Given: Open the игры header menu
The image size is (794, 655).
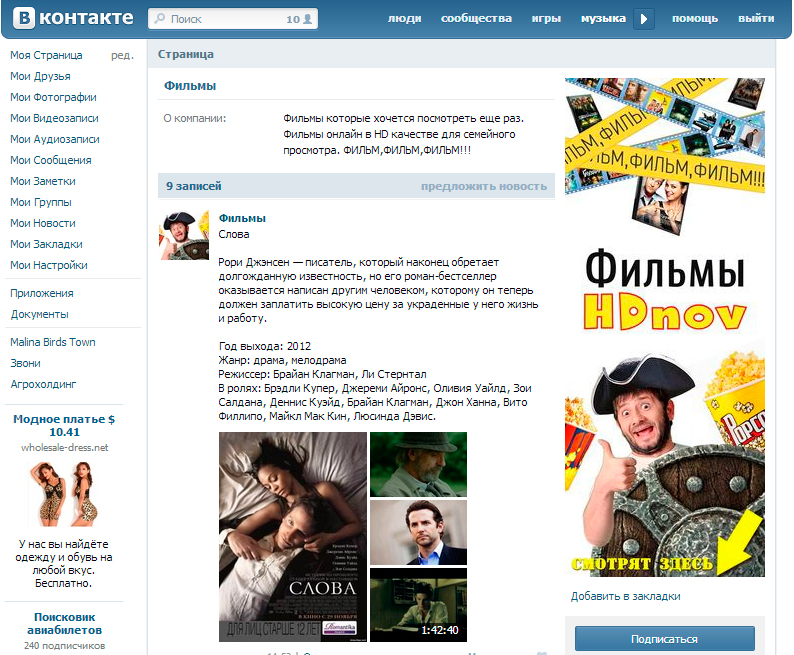Looking at the screenshot, I should click(x=546, y=19).
